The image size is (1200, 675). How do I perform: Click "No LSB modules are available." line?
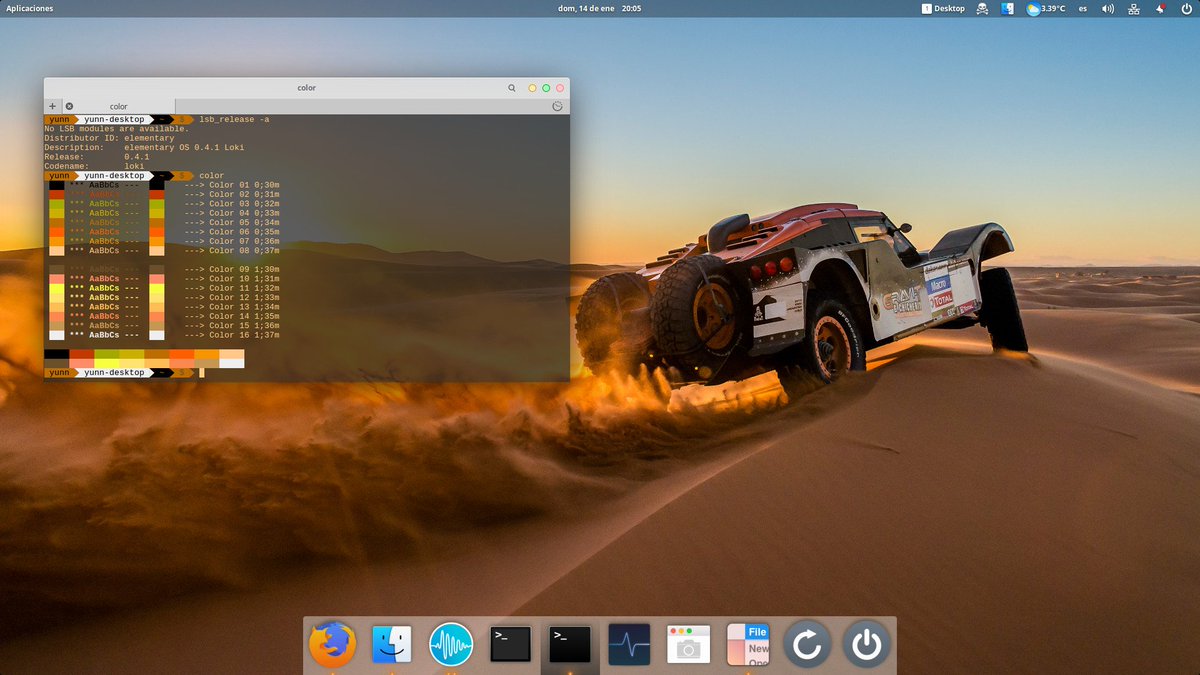[116, 129]
